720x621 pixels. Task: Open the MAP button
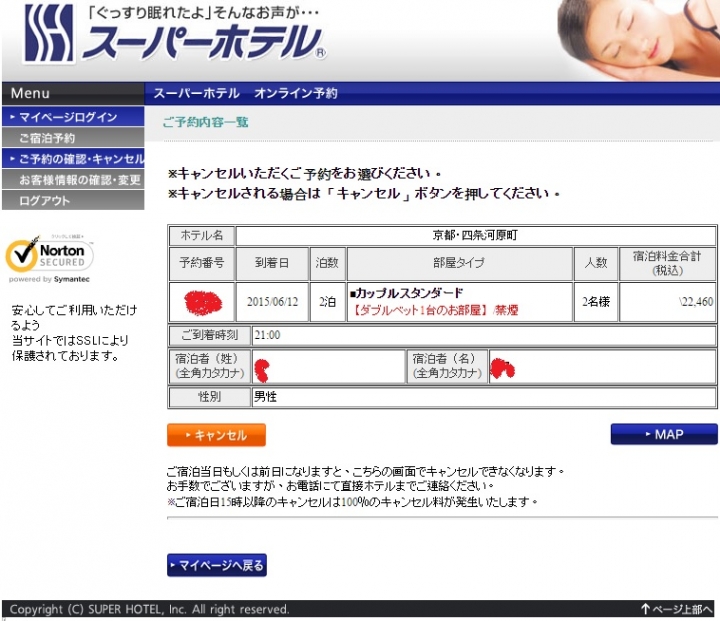[664, 434]
